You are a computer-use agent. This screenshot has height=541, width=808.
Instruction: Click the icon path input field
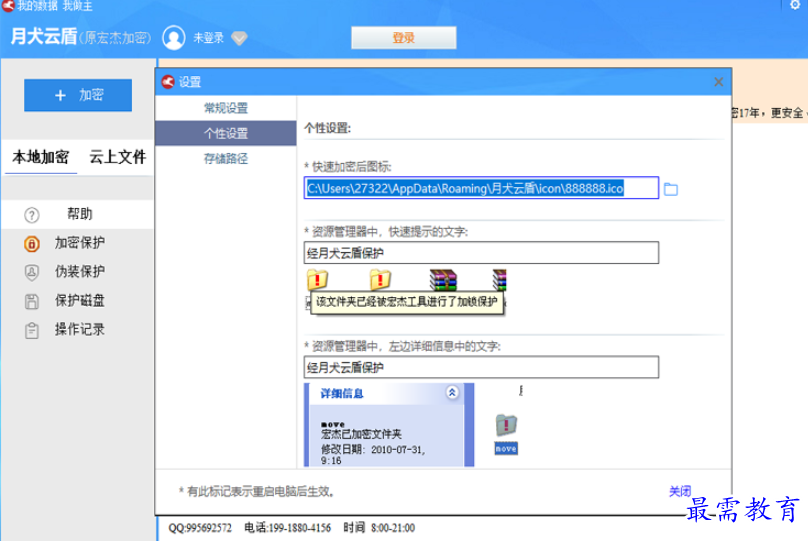pyautogui.click(x=481, y=188)
